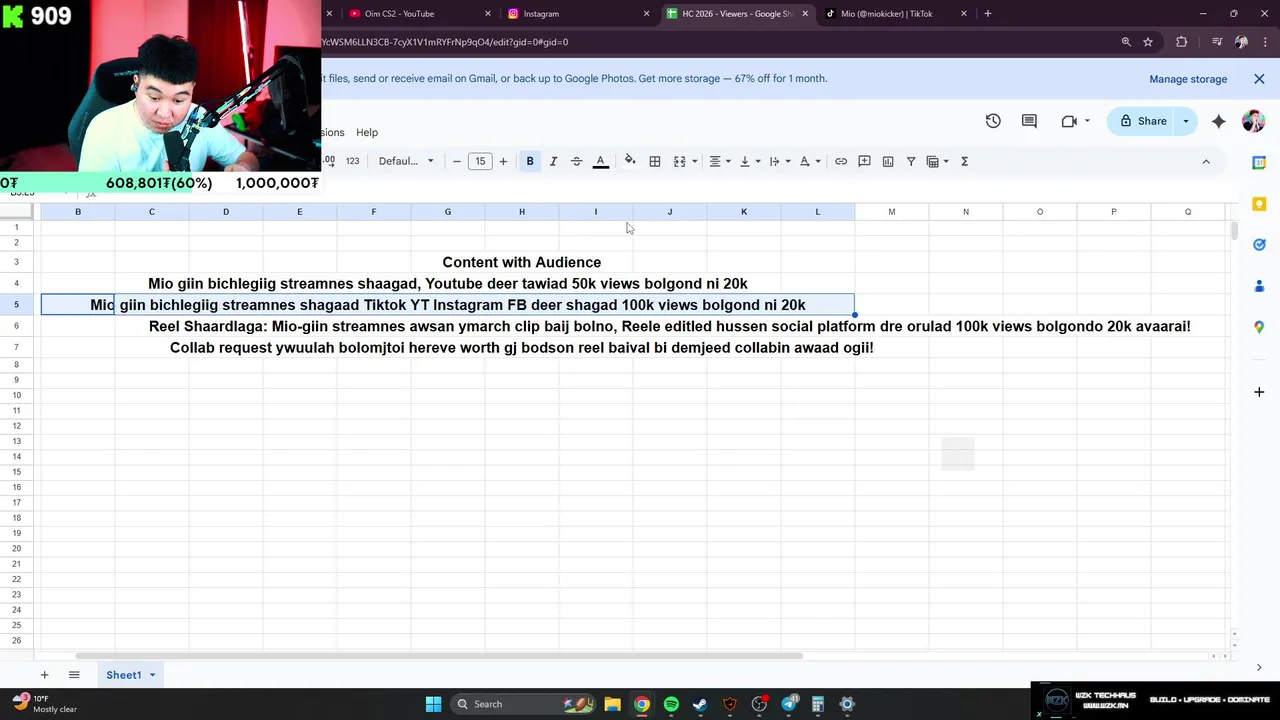Insert a comment using the toolbar icon

click(864, 161)
